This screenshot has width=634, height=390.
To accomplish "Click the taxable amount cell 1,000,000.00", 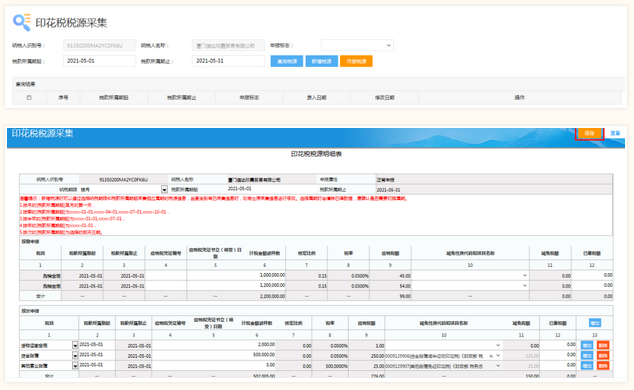I will pyautogui.click(x=236, y=275).
